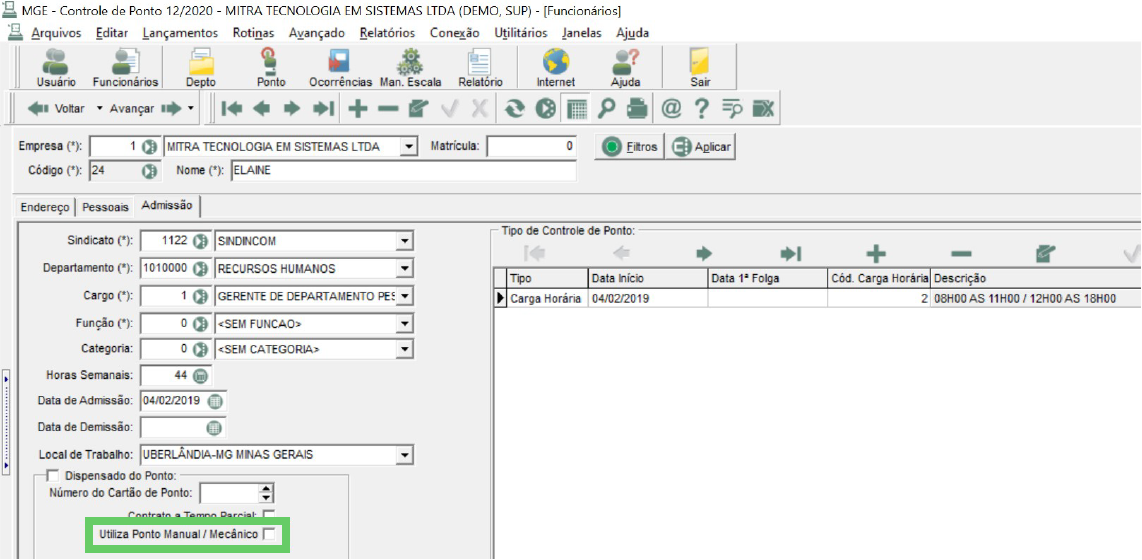Expand the Cargo dropdown

click(406, 296)
